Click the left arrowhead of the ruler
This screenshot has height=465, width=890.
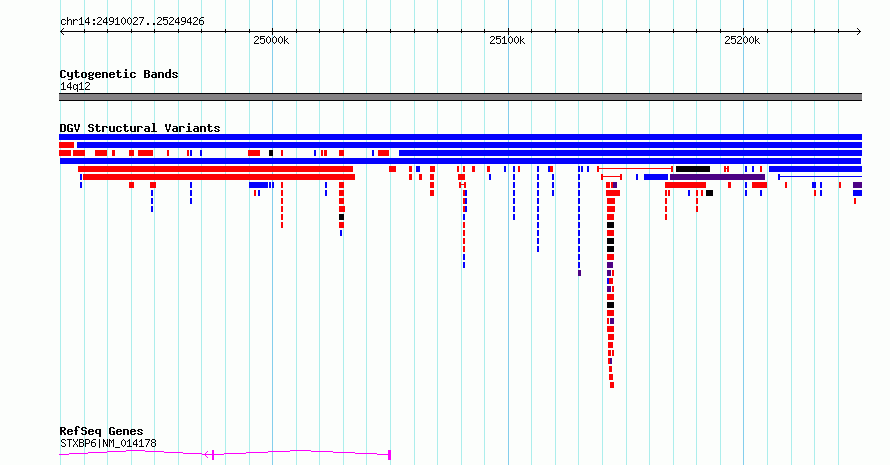pos(63,32)
